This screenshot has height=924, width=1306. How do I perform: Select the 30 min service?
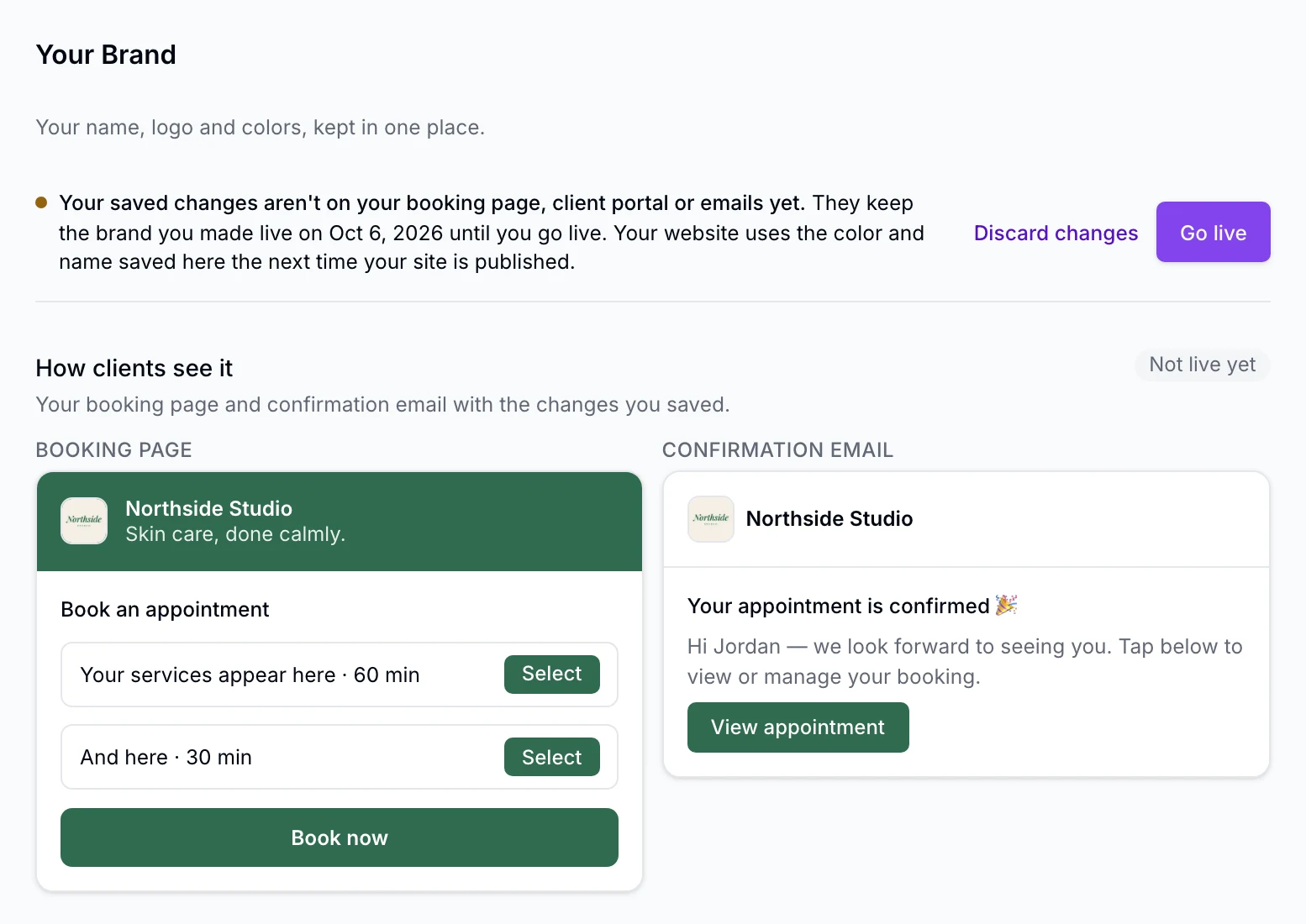pos(552,757)
